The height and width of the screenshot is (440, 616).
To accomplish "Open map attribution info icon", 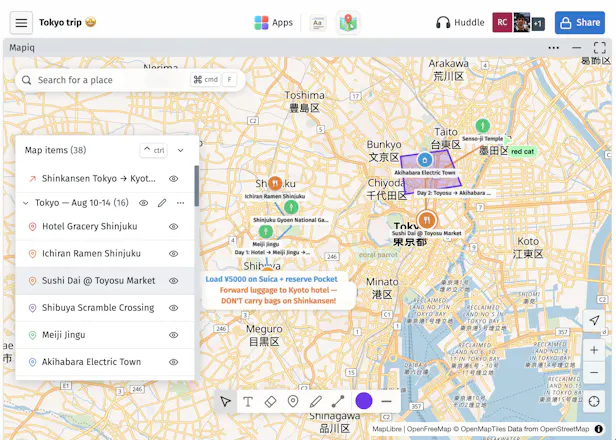I will (x=598, y=429).
